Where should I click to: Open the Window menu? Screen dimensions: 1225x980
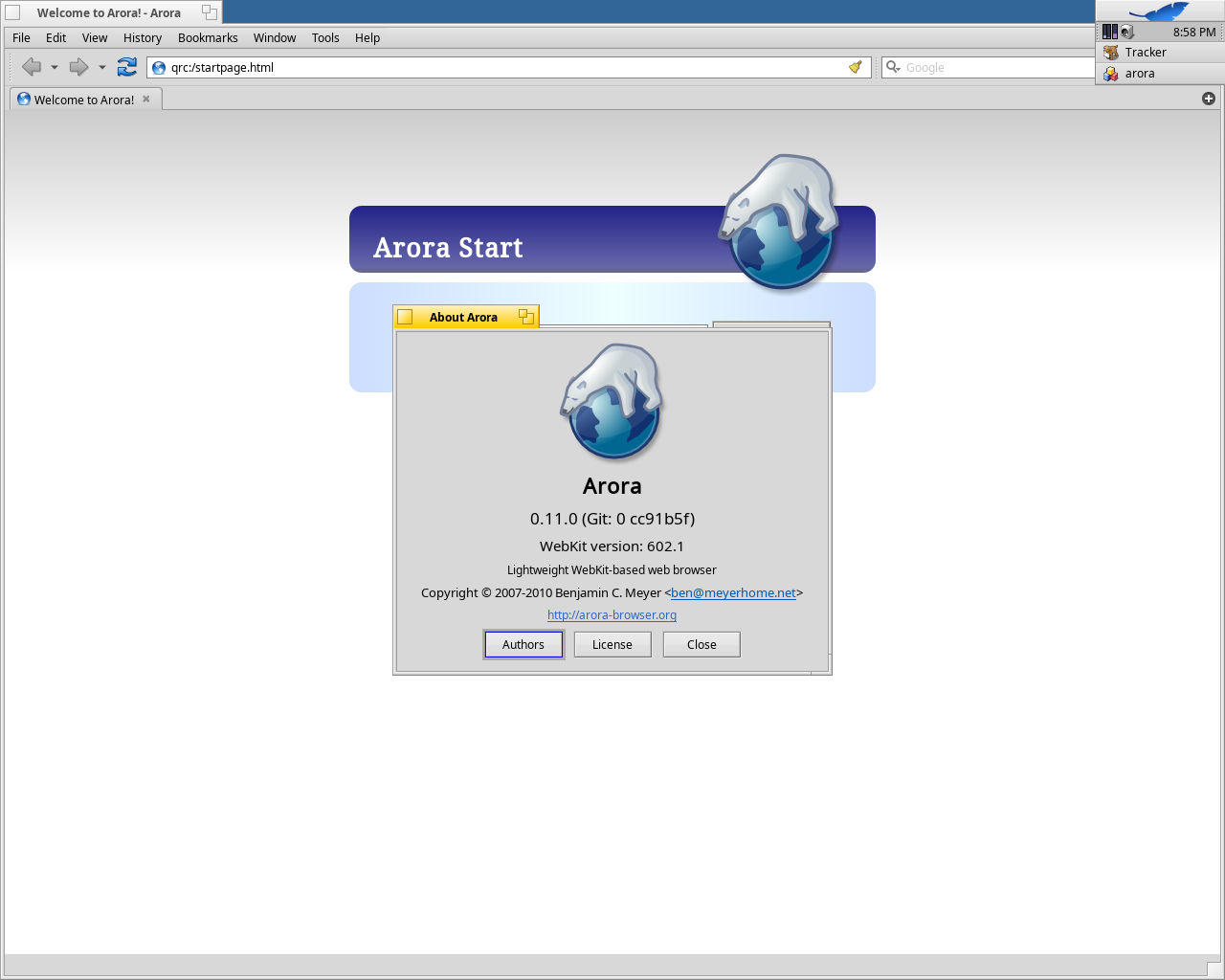pos(275,37)
